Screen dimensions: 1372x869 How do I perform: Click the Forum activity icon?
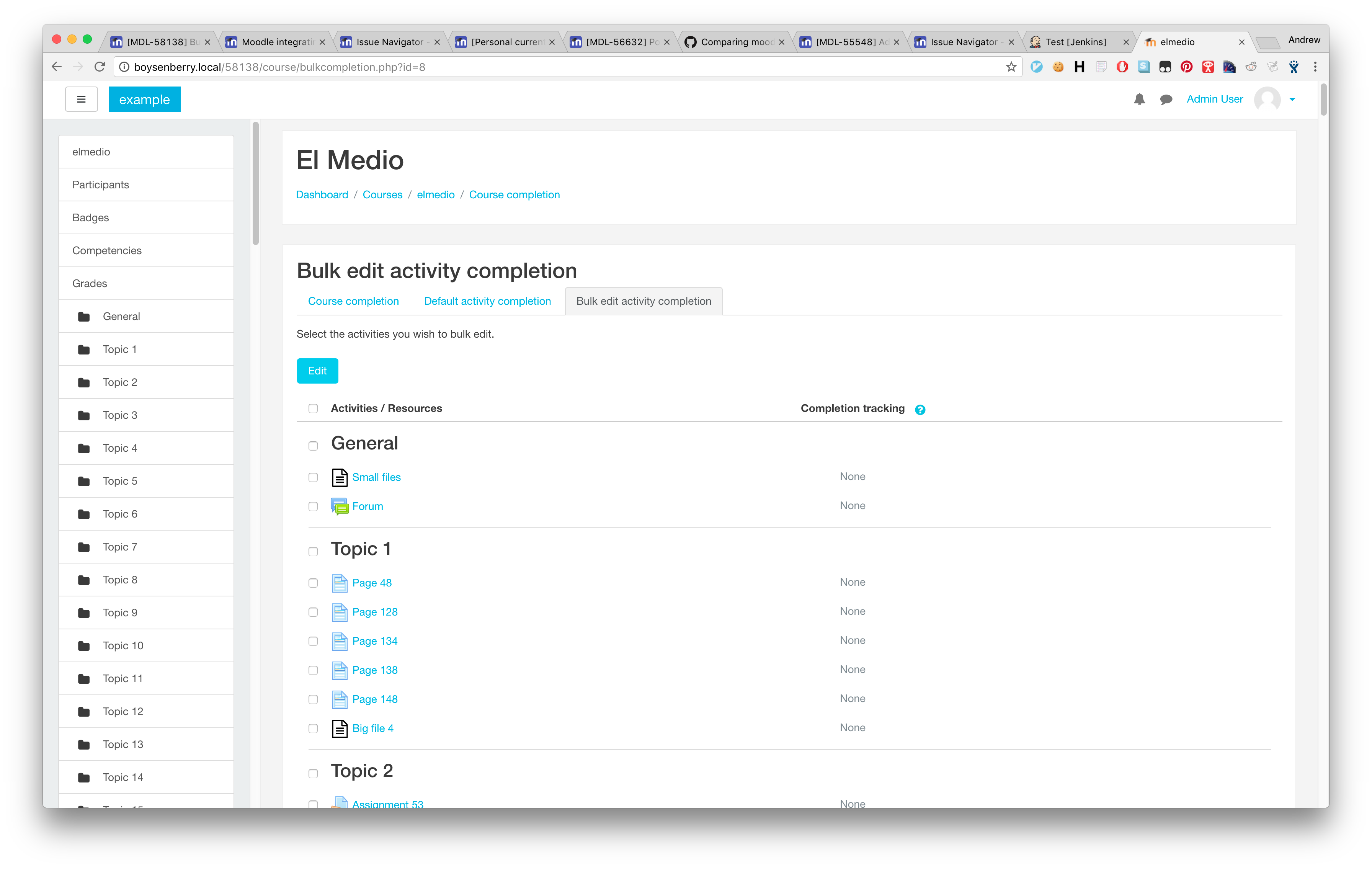click(340, 506)
